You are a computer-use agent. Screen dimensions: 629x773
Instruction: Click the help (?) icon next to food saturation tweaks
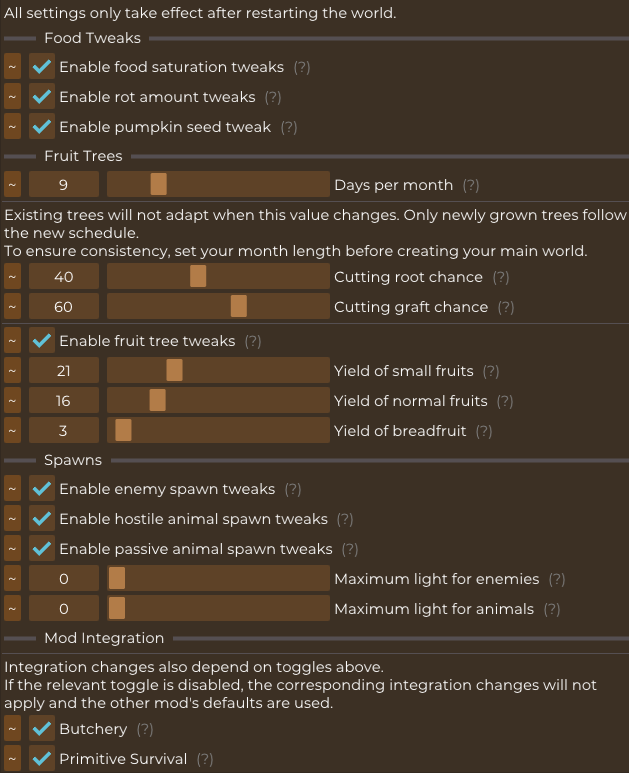(x=302, y=67)
